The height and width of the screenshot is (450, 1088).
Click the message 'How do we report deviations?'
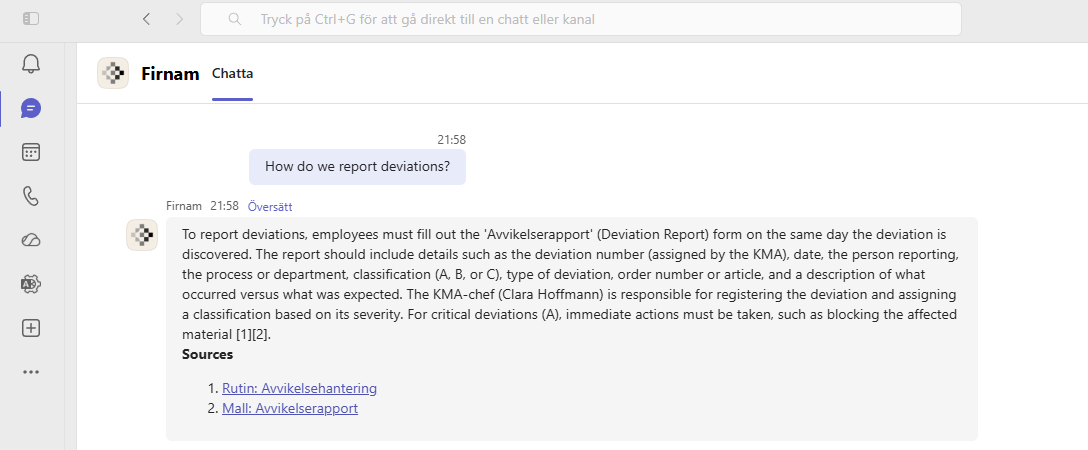pyautogui.click(x=357, y=167)
